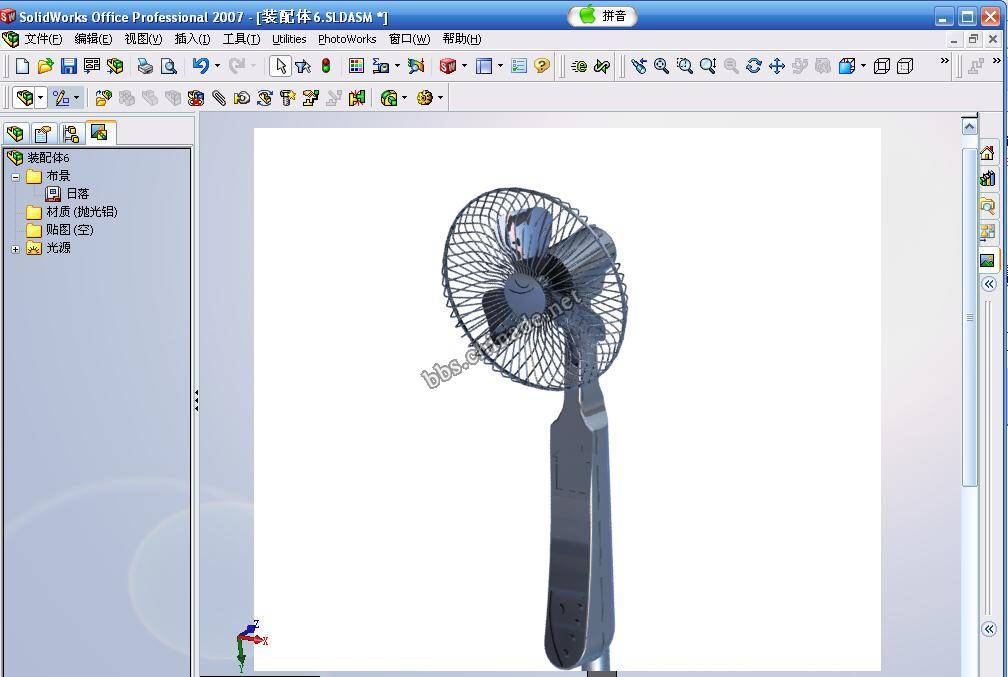Toggle Wireframe display cube icon
The image size is (1008, 677).
point(882,66)
